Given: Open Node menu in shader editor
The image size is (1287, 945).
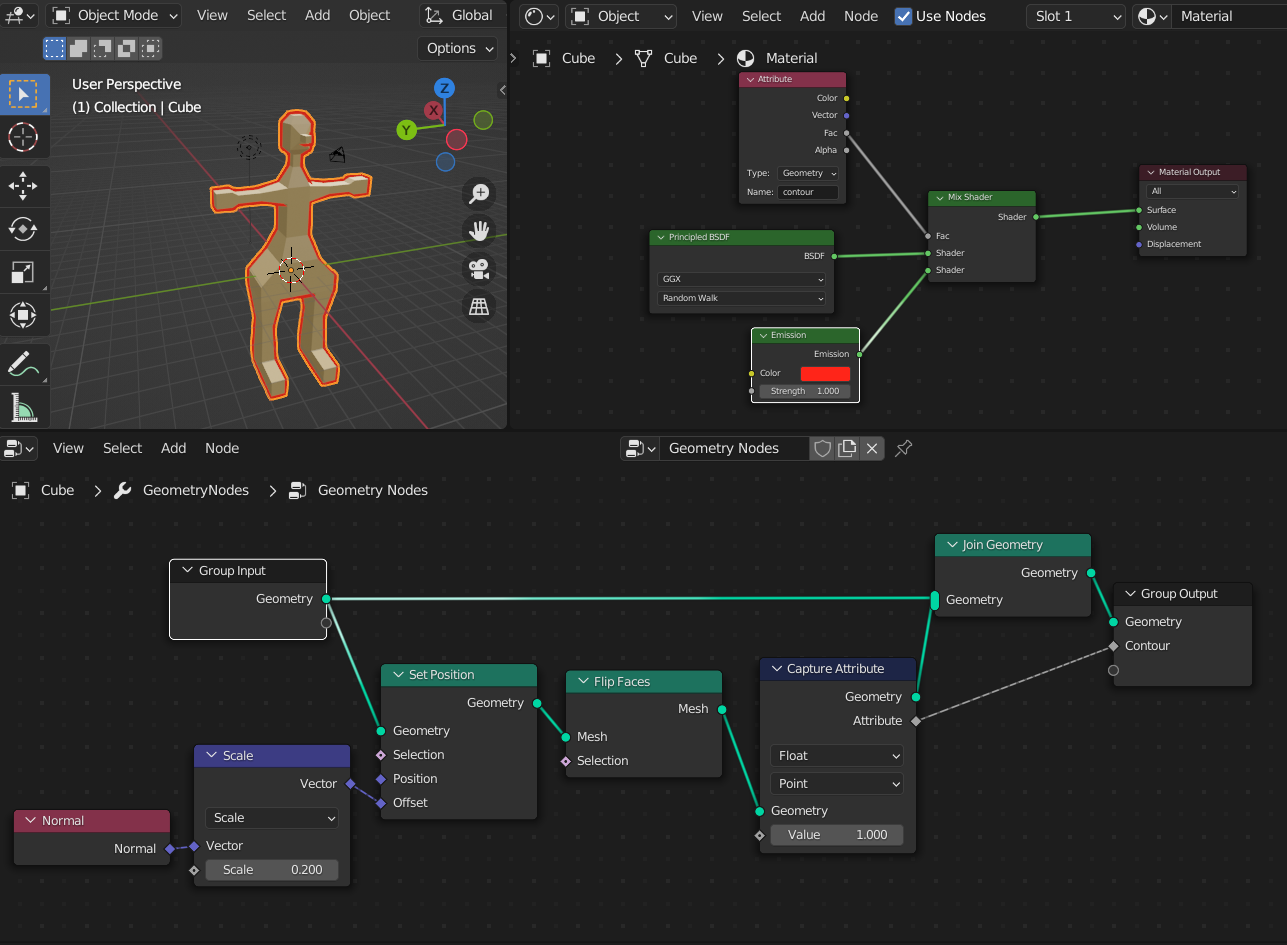Looking at the screenshot, I should [860, 16].
